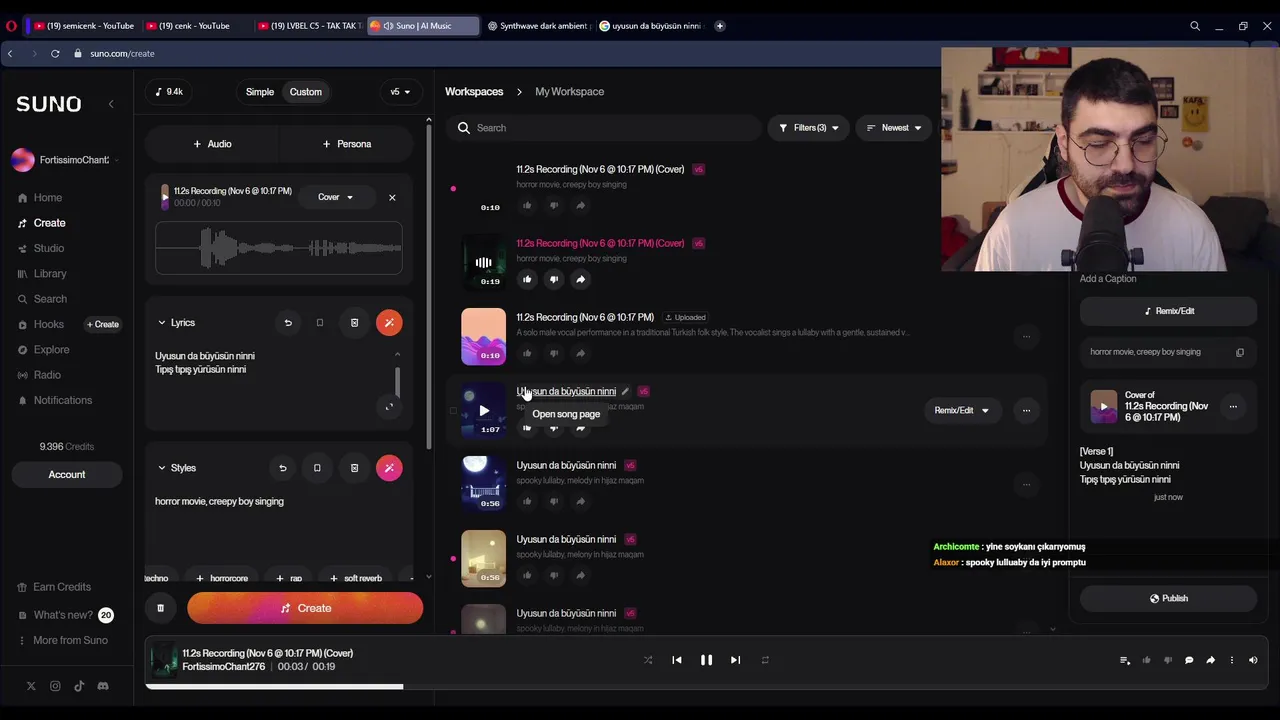The height and width of the screenshot is (720, 1280).
Task: Click the recording waveform preview
Action: coord(279,247)
